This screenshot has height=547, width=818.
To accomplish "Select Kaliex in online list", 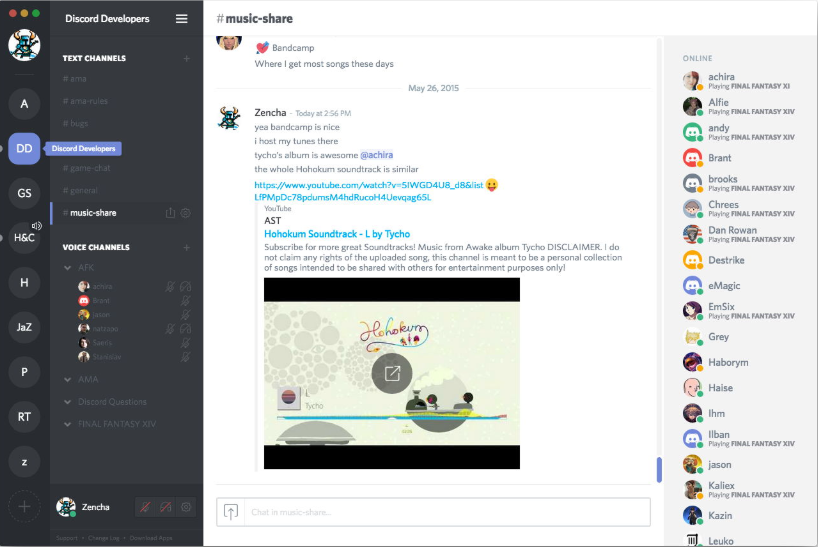I will pyautogui.click(x=740, y=490).
